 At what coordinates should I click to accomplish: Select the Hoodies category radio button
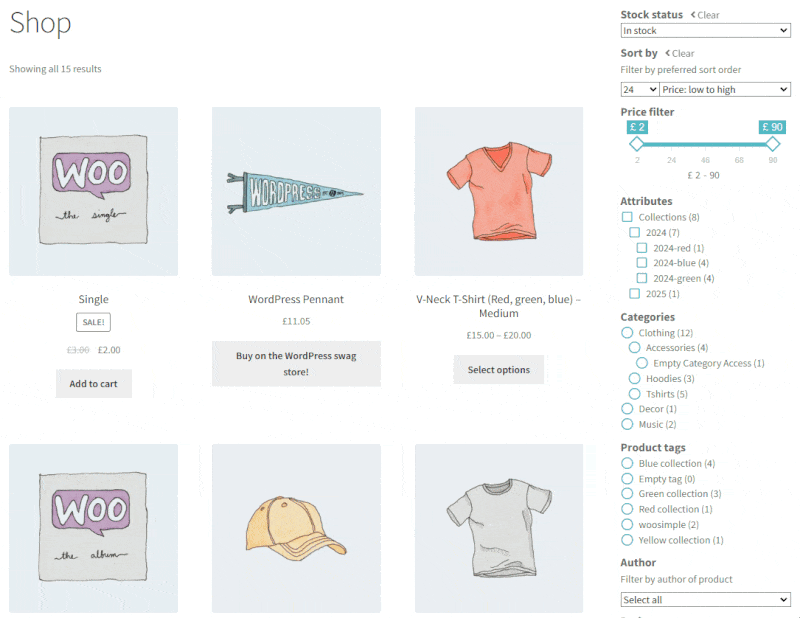[634, 379]
